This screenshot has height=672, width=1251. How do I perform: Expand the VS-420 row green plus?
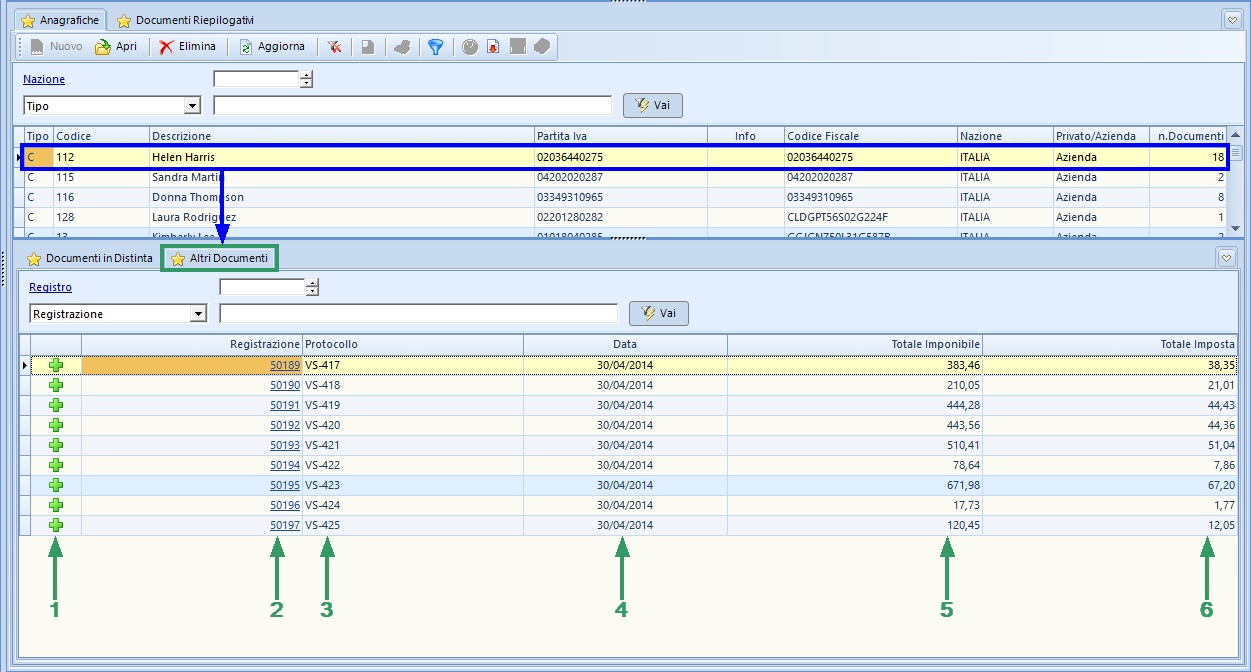(56, 426)
